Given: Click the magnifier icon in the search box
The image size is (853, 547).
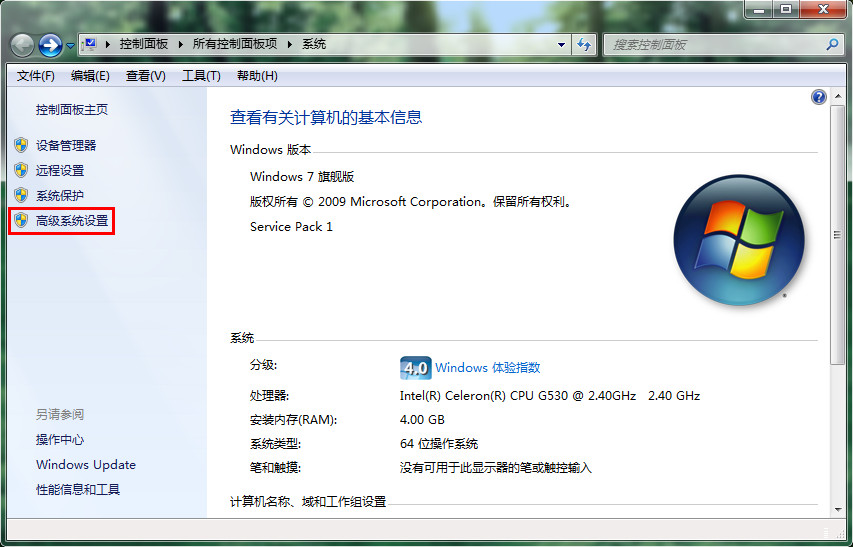Looking at the screenshot, I should tap(832, 45).
